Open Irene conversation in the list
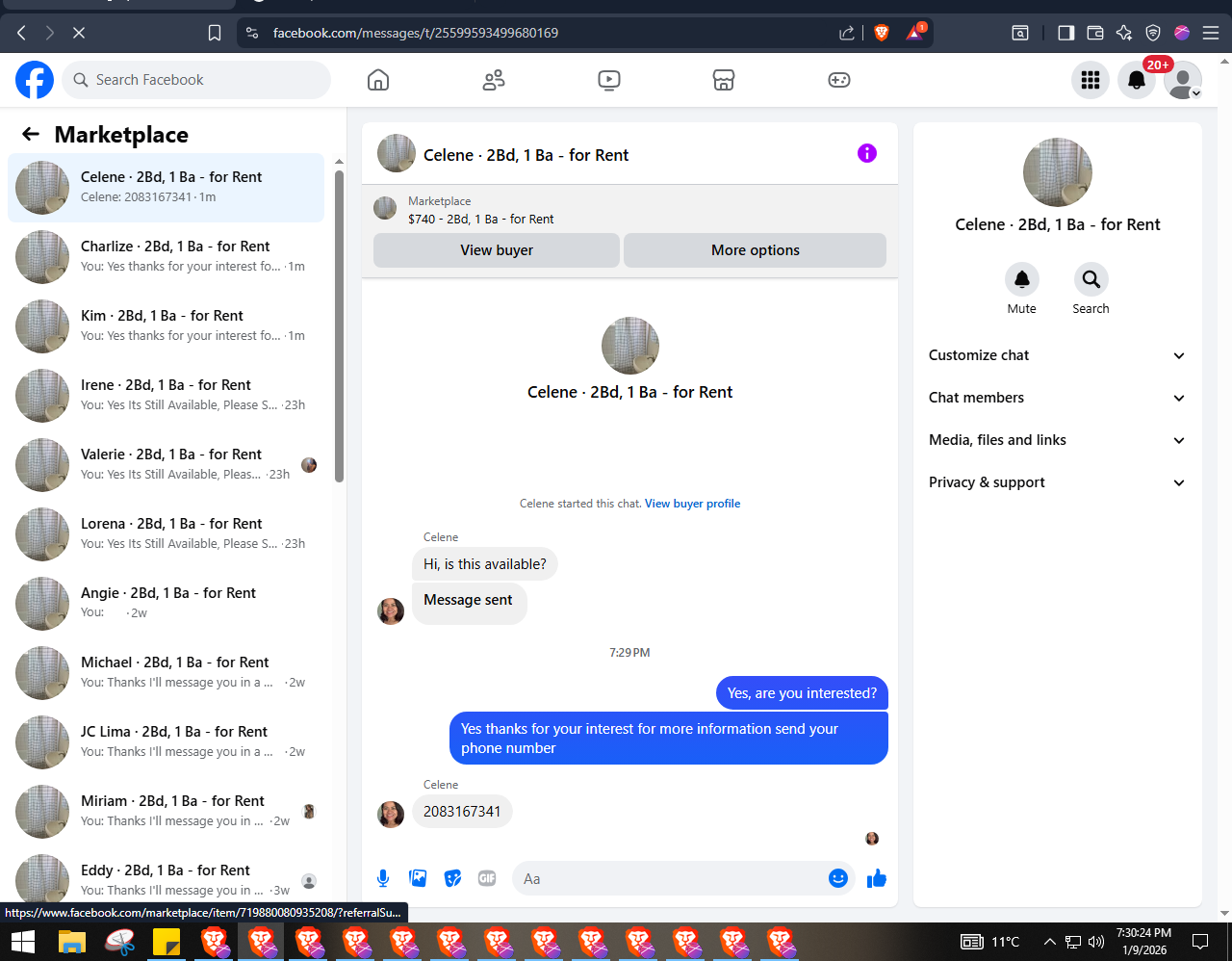The image size is (1232, 961). point(167,396)
